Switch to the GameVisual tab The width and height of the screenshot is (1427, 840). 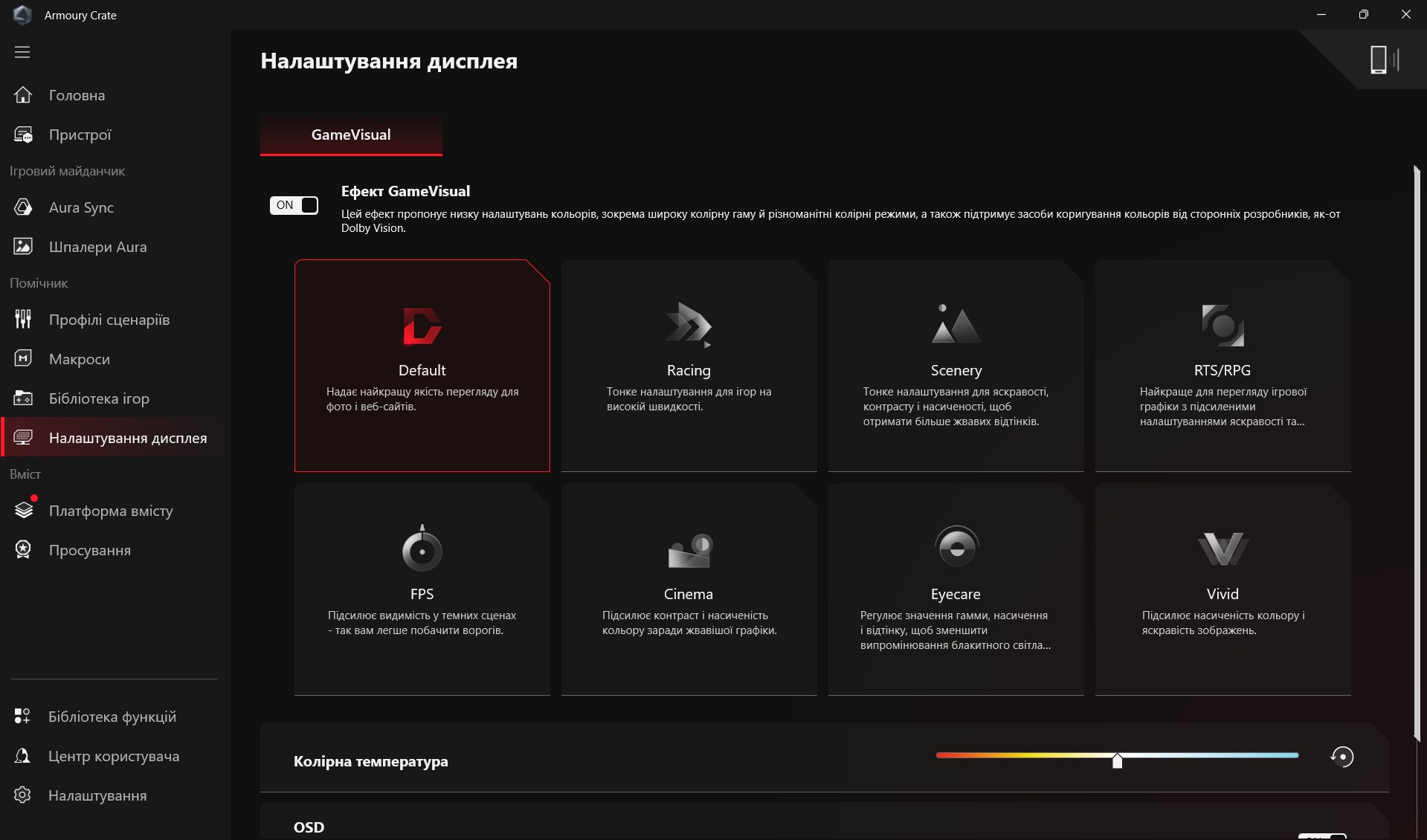(x=351, y=135)
